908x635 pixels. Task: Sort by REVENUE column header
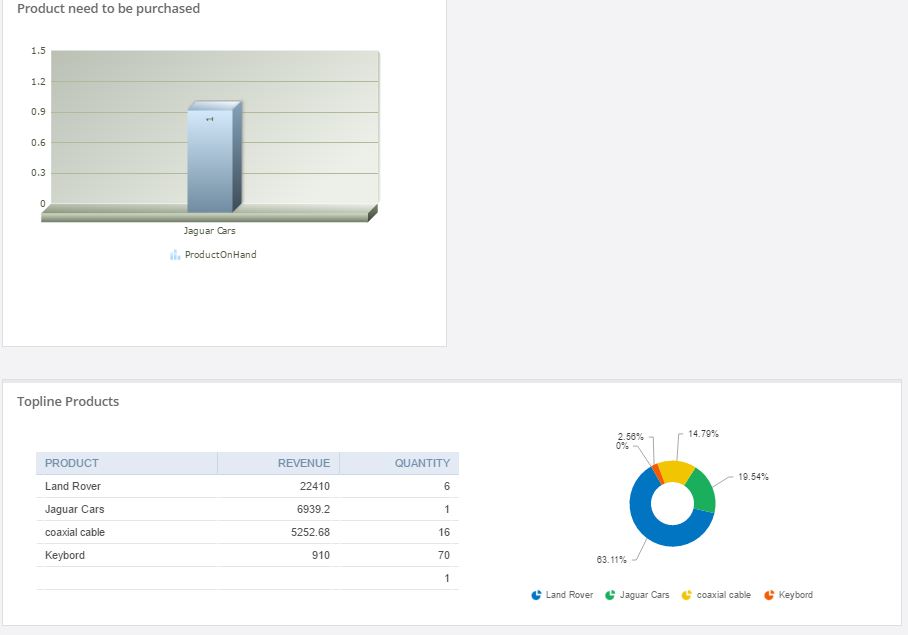pos(279,463)
